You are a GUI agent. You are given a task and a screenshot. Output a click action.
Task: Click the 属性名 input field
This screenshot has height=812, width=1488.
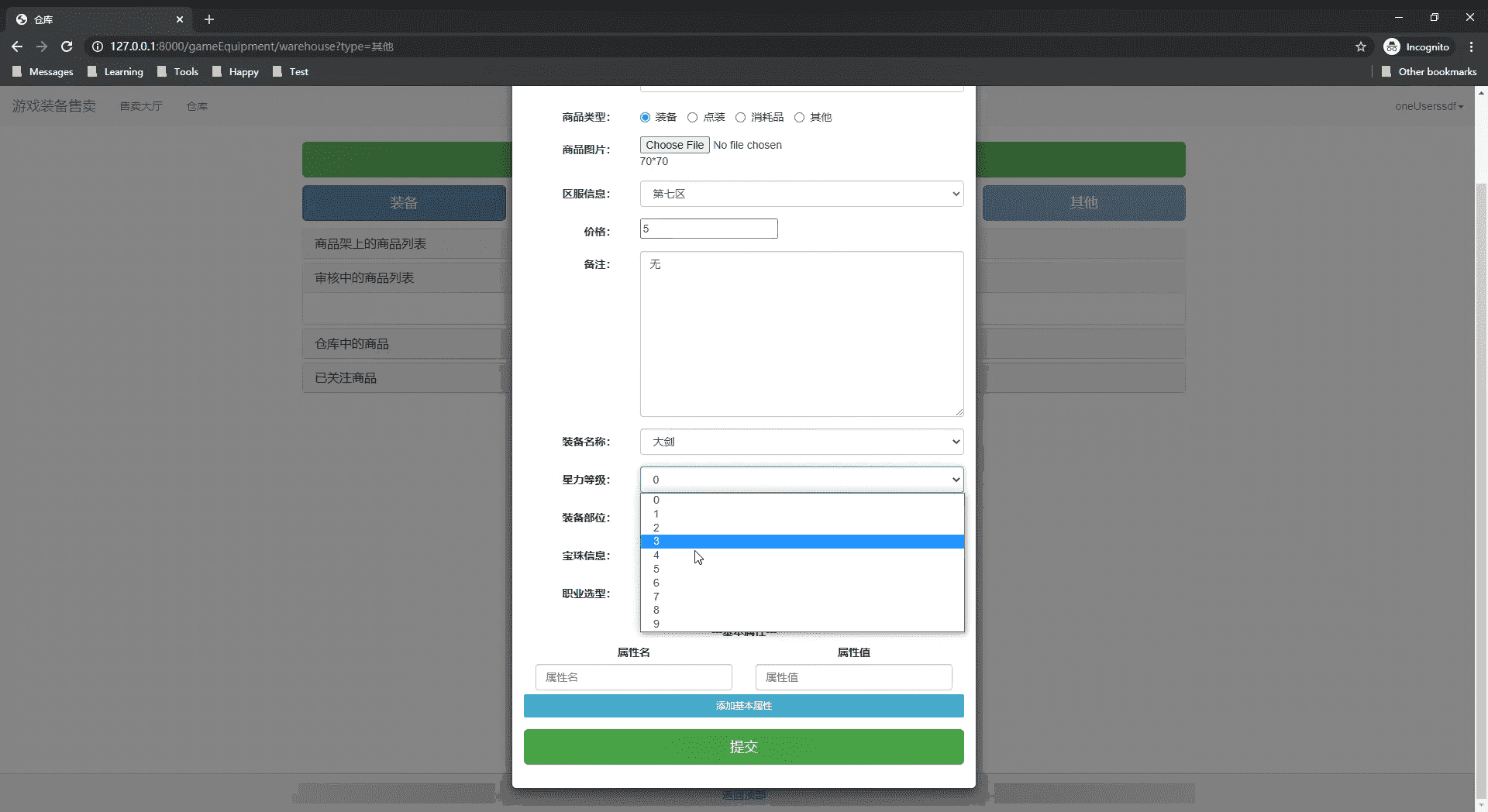pyautogui.click(x=633, y=677)
